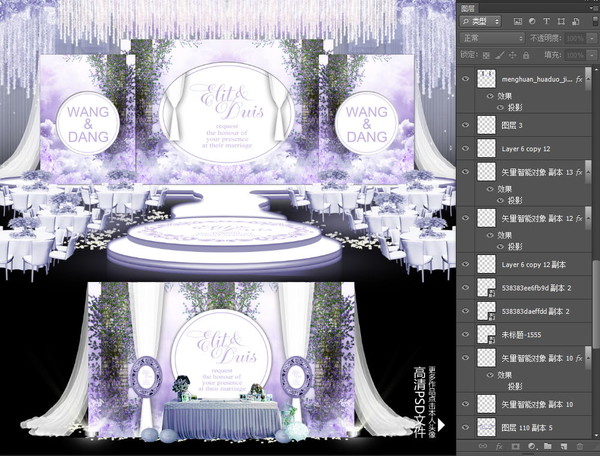
Task: Open the 填充 fill slider arrow
Action: coord(593,55)
